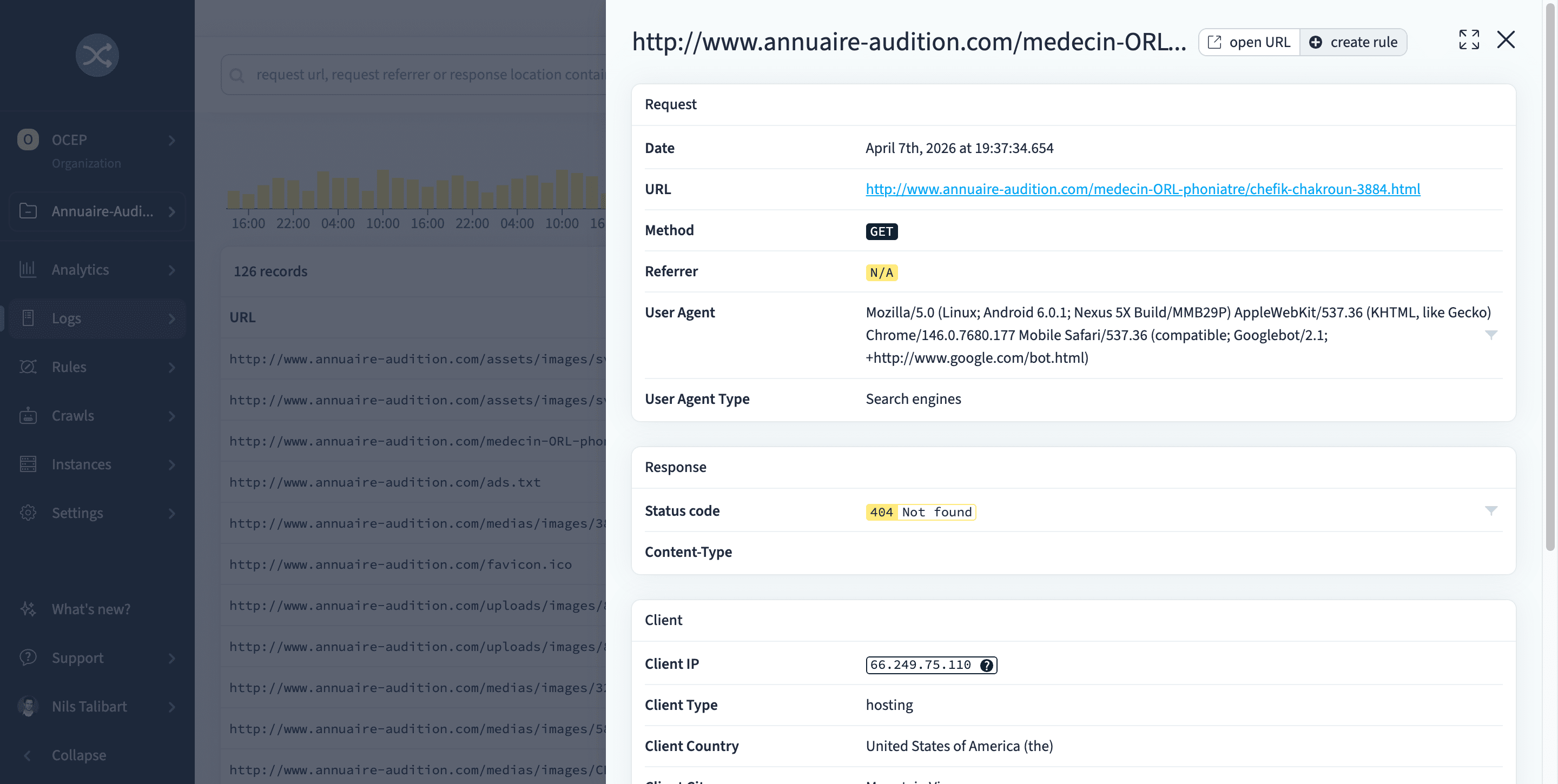The height and width of the screenshot is (784, 1558).
Task: Click the Instances server icon
Action: click(x=28, y=463)
